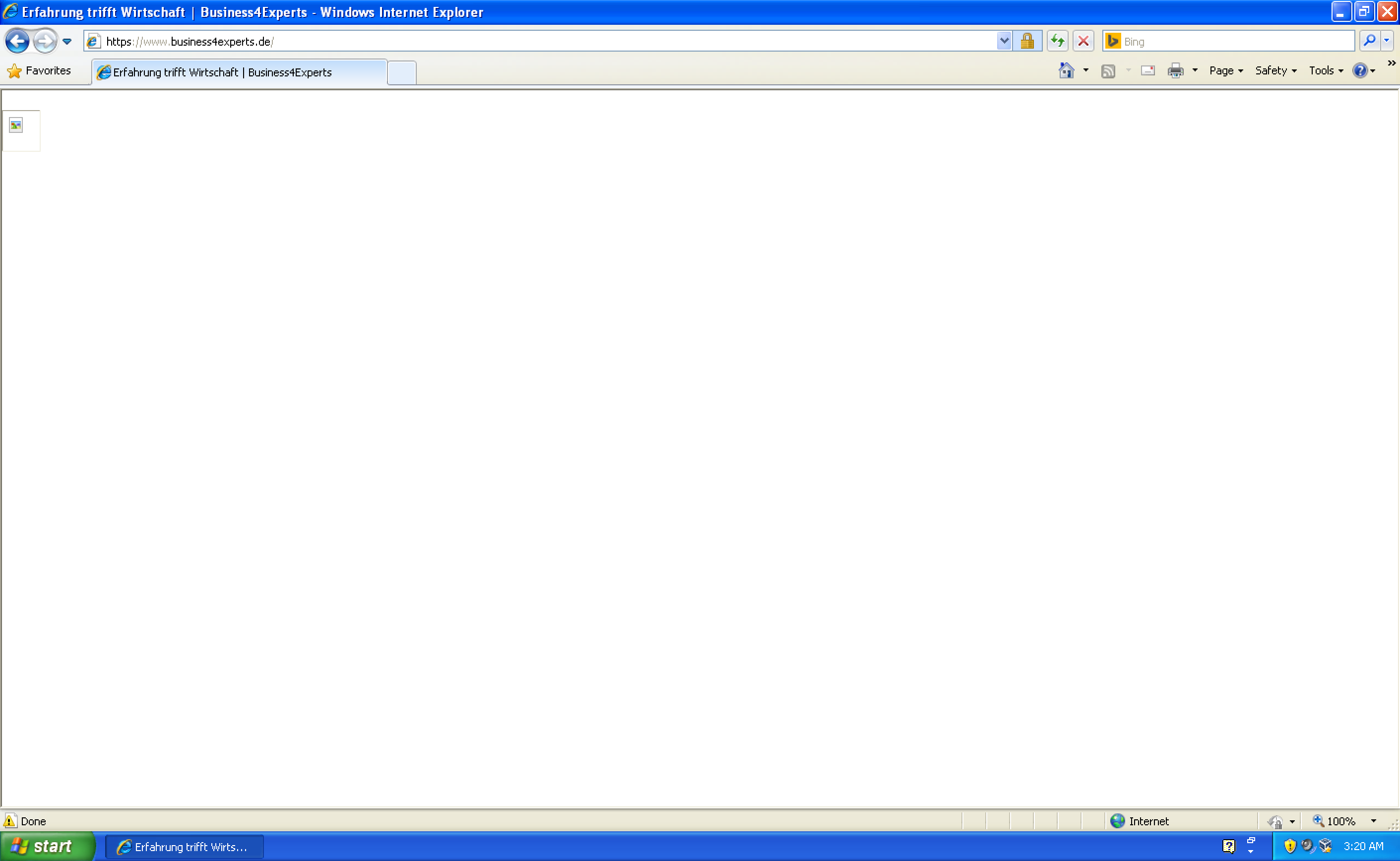The width and height of the screenshot is (1400, 861).
Task: Click the Print icon
Action: coord(1176,70)
